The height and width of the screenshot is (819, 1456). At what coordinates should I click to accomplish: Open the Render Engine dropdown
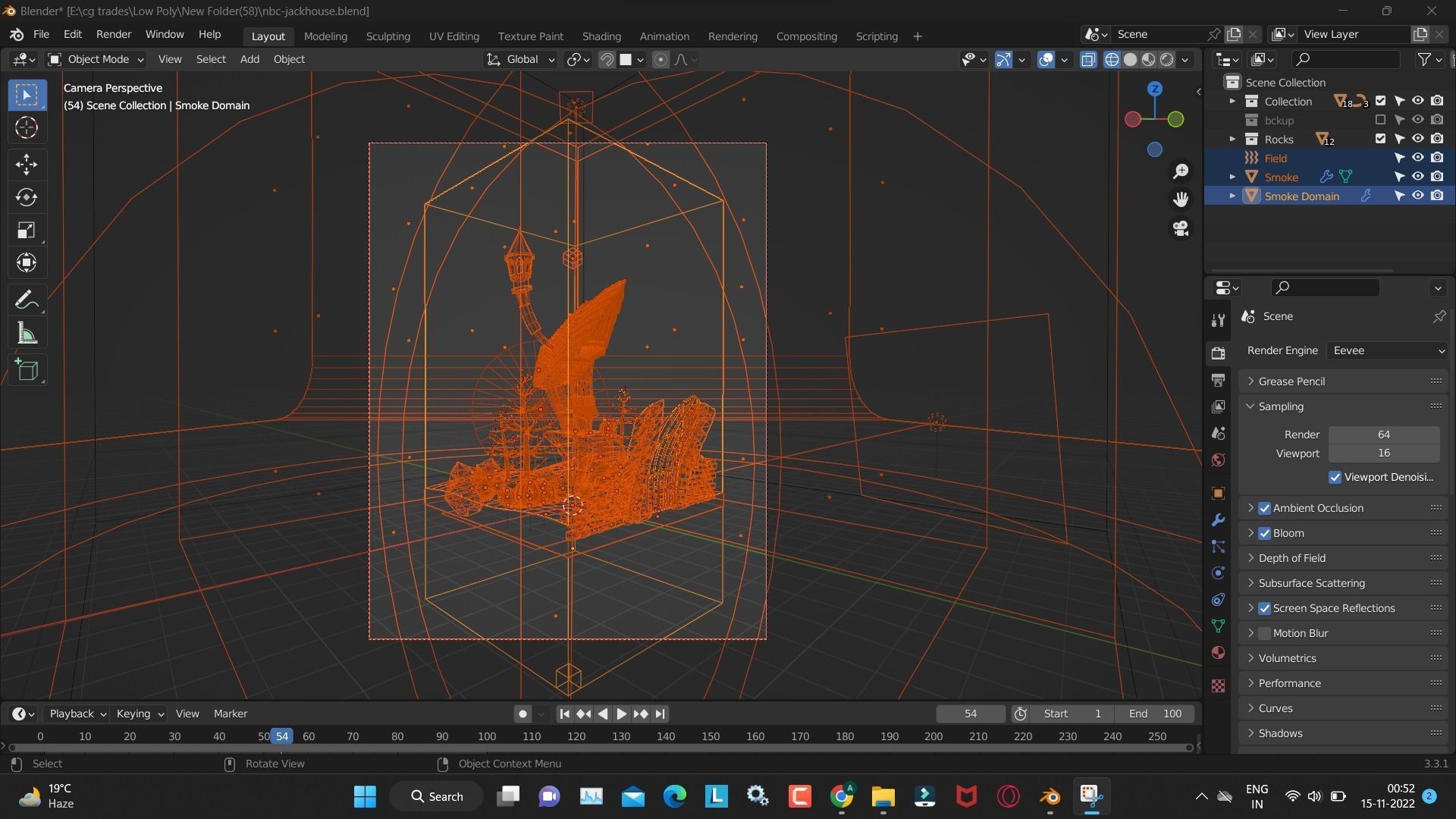tap(1387, 350)
